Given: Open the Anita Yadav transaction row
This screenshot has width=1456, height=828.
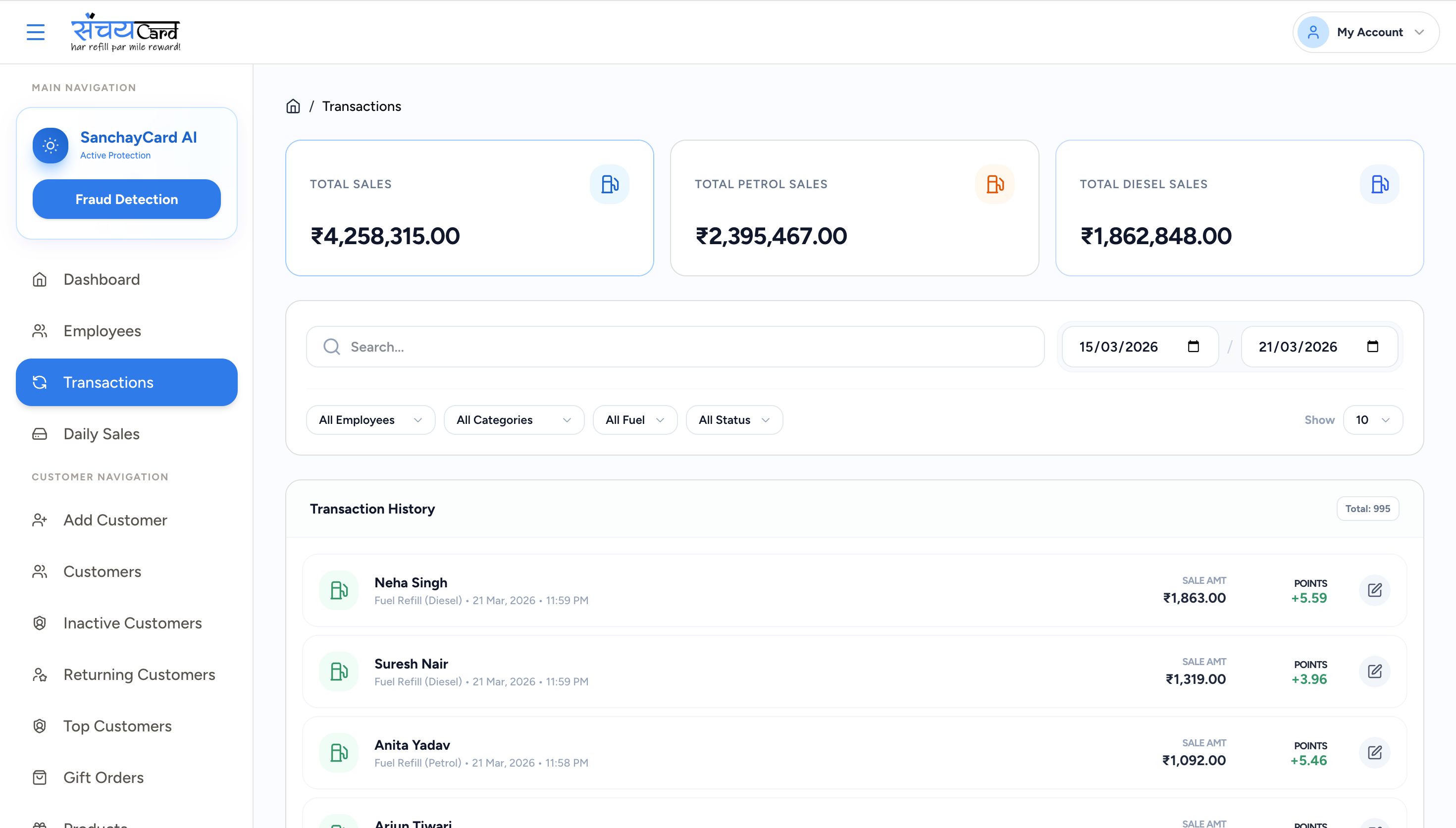Looking at the screenshot, I should pos(854,753).
